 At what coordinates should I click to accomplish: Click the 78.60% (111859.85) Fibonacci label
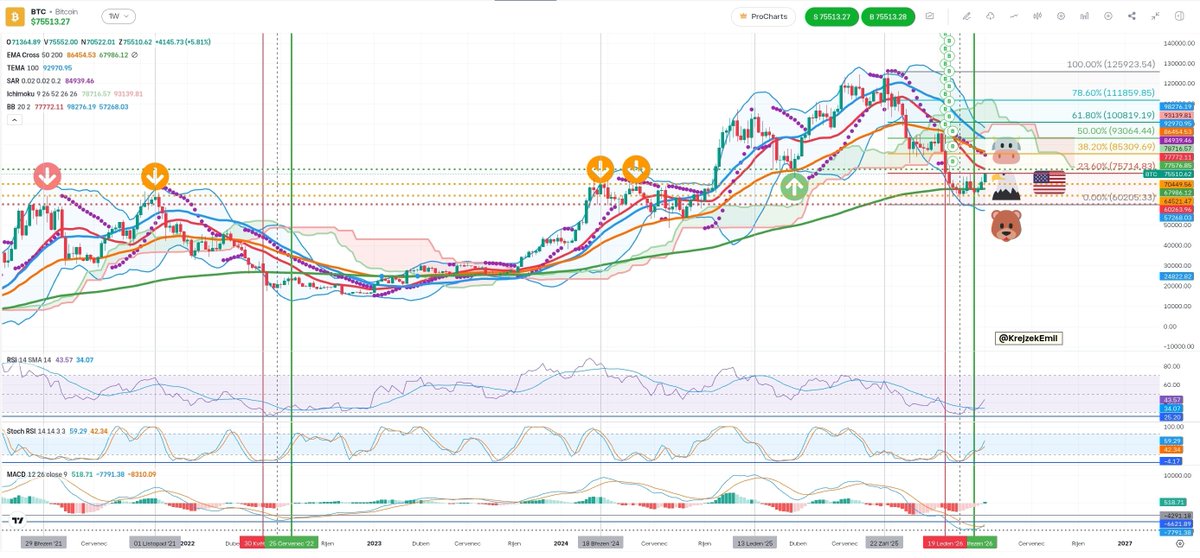1113,92
